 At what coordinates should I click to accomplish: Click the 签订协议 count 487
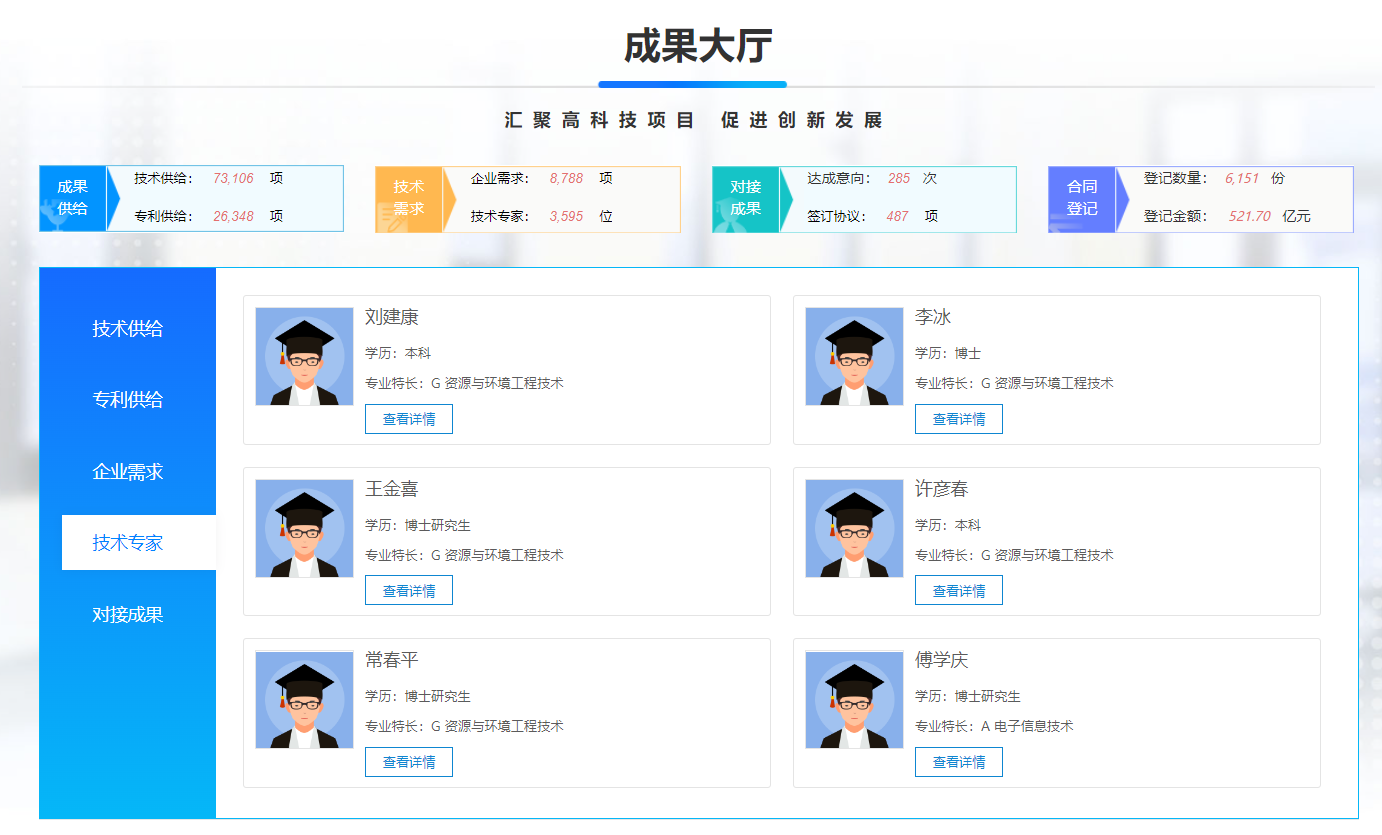pyautogui.click(x=897, y=216)
